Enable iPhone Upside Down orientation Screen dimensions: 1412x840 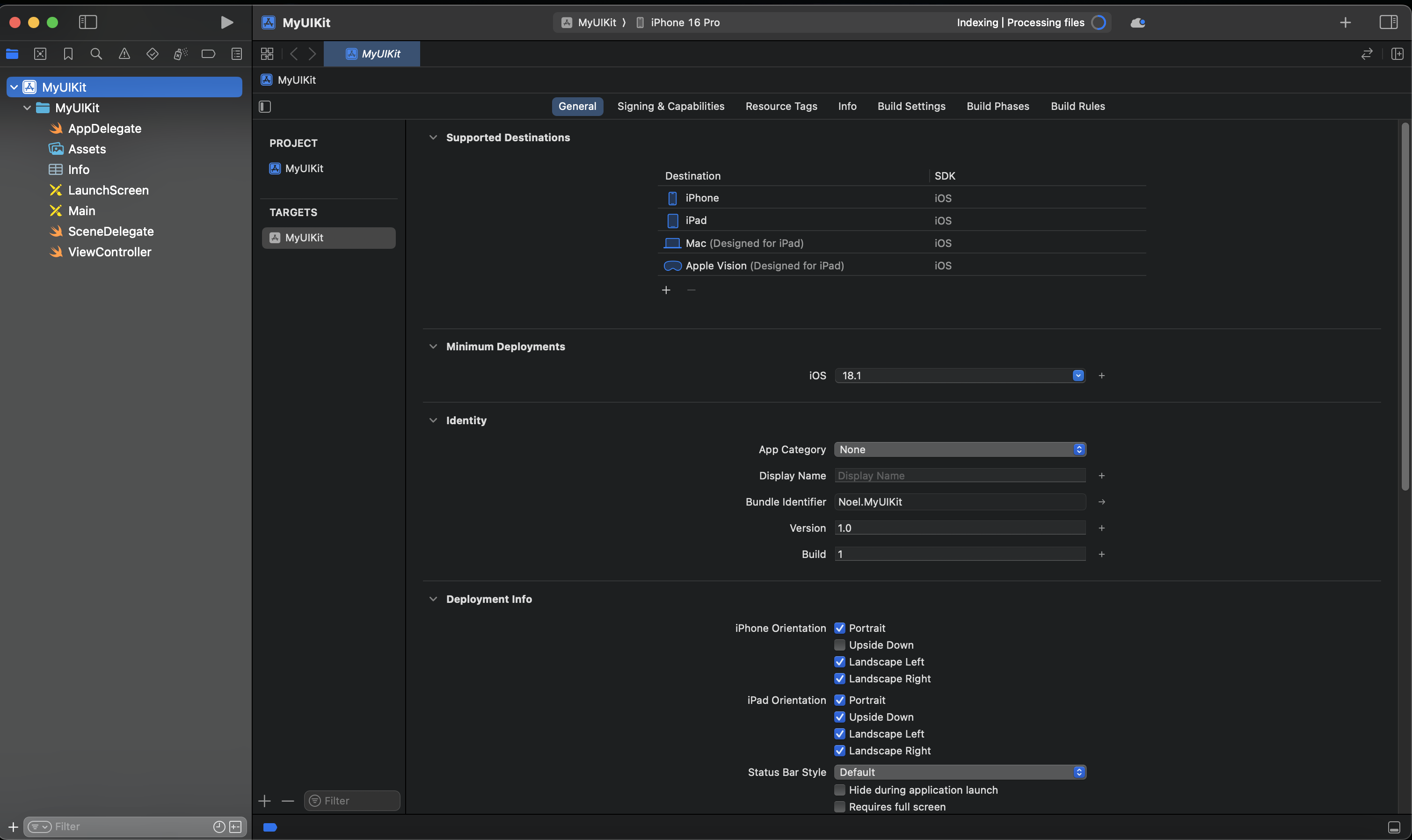click(840, 644)
